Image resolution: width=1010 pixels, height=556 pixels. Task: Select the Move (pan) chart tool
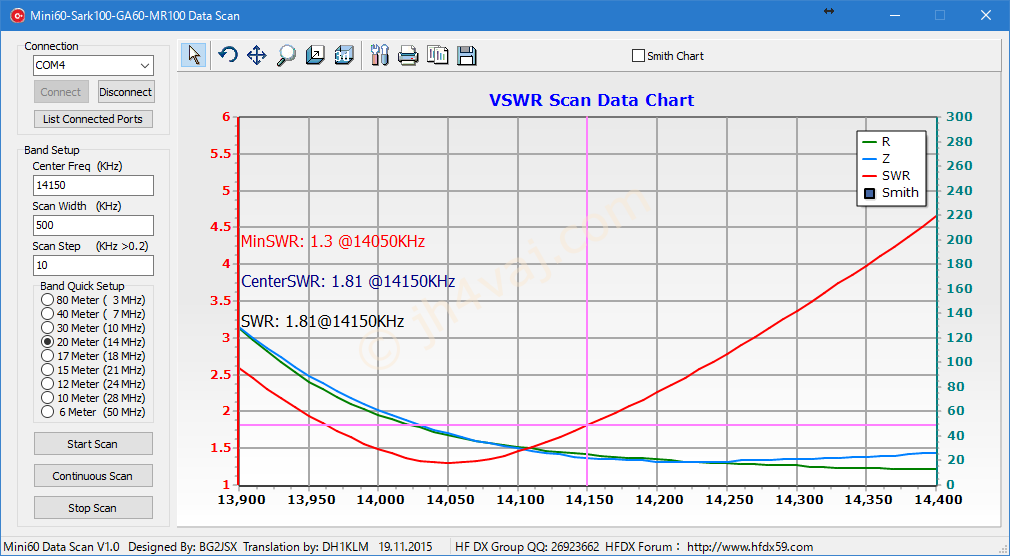[x=256, y=55]
